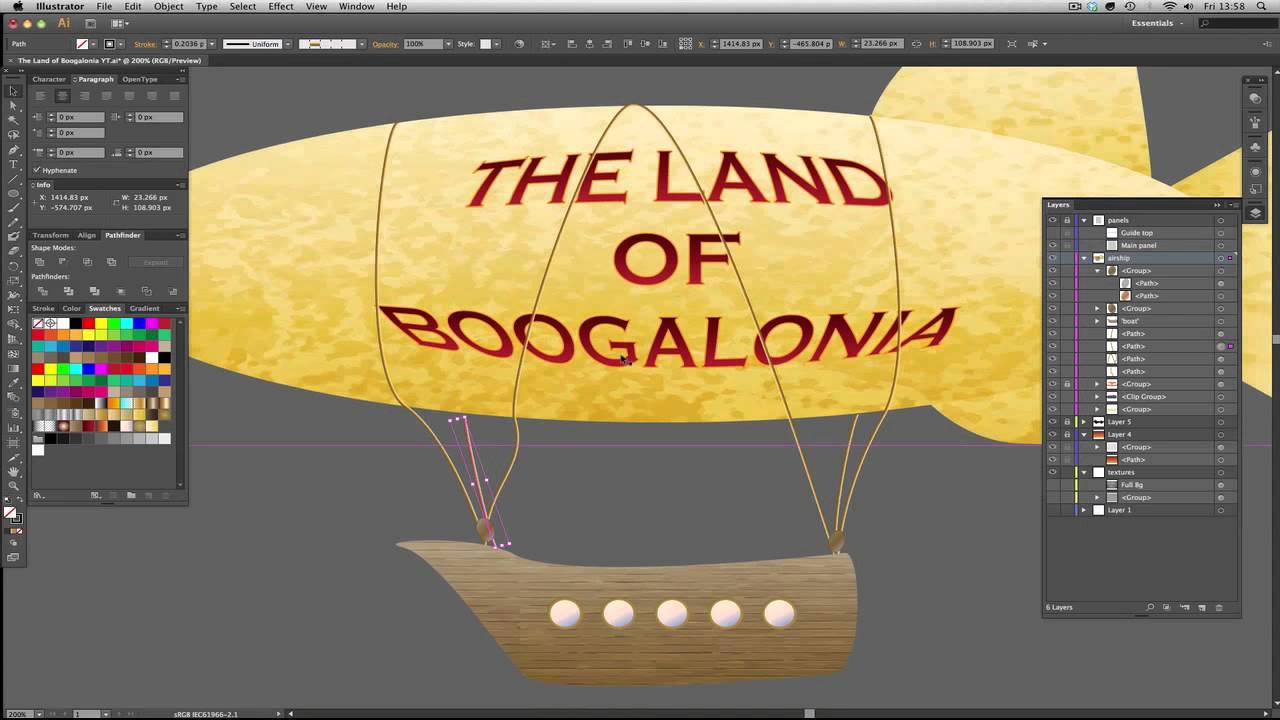Toggle visibility of 'boat' sublayer
The width and height of the screenshot is (1280, 720).
tap(1052, 321)
